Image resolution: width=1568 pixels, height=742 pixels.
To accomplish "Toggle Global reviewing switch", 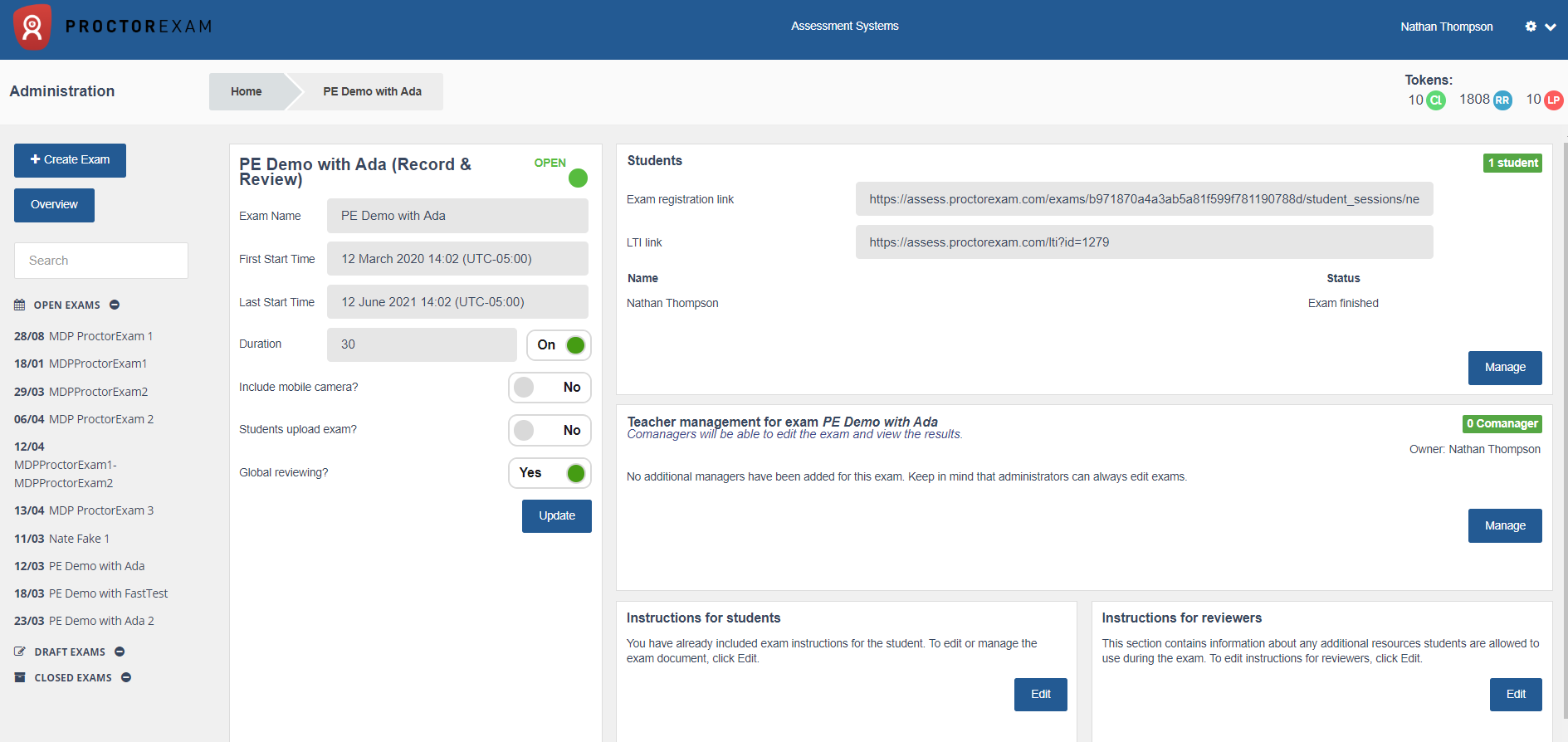I will [x=550, y=473].
